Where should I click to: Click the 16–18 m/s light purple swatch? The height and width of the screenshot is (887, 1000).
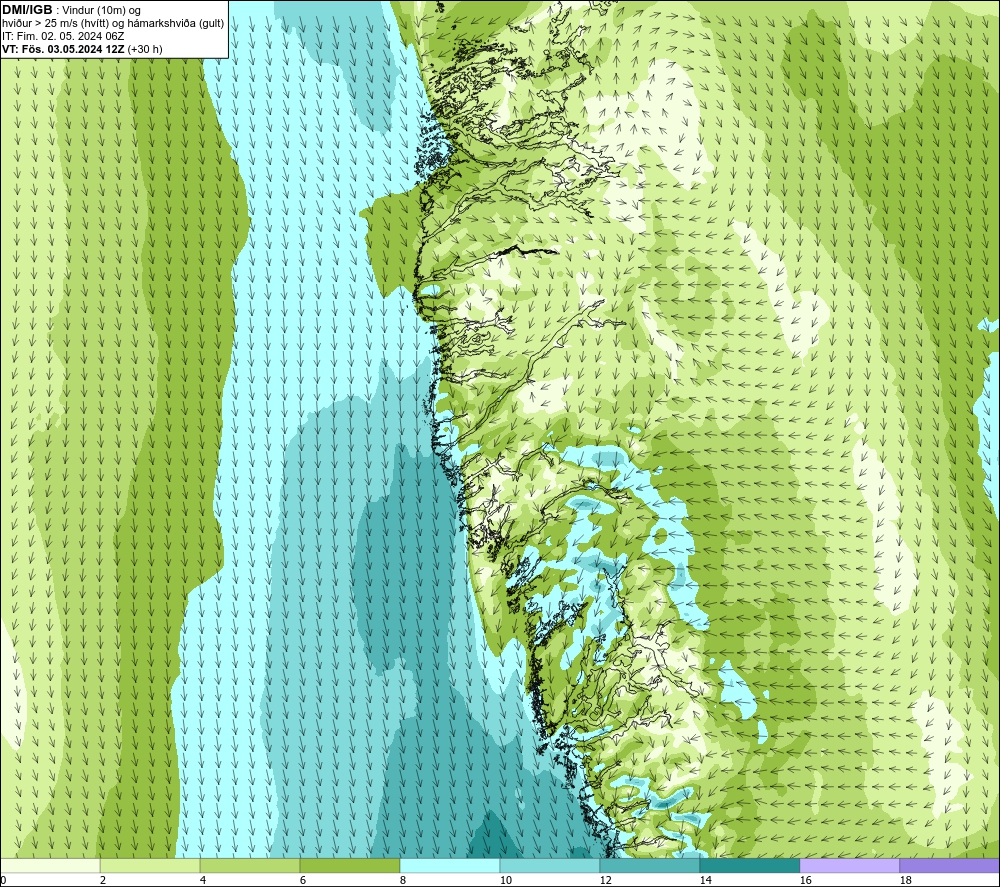tap(849, 865)
